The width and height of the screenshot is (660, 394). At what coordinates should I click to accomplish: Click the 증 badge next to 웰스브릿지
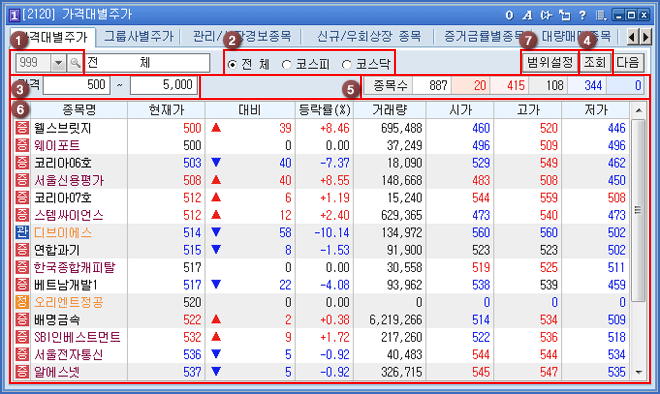click(x=22, y=128)
